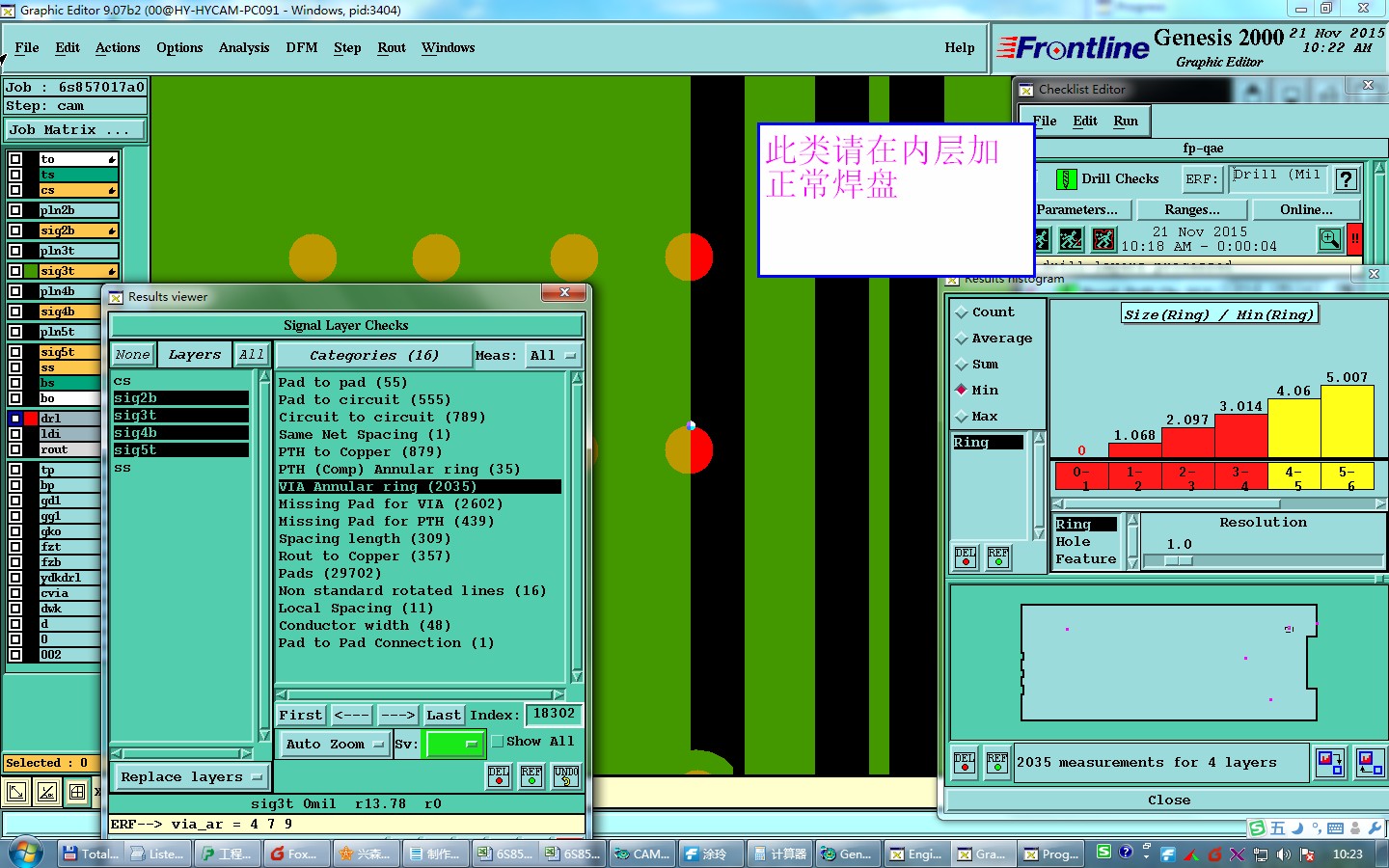This screenshot has width=1389, height=868.
Task: Select the Max radio option in histogram
Action: point(962,417)
